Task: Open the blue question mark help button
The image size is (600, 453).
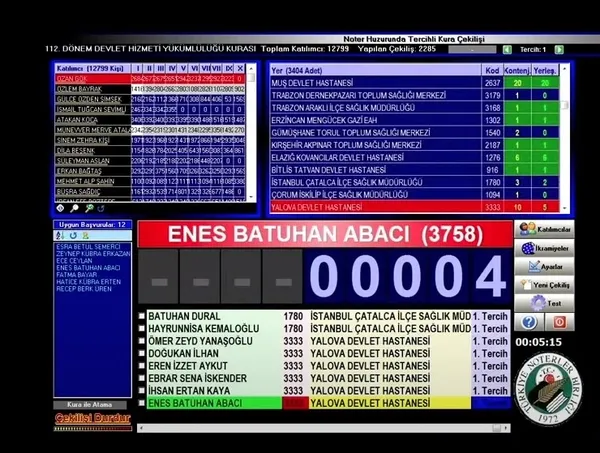Action: coord(529,322)
